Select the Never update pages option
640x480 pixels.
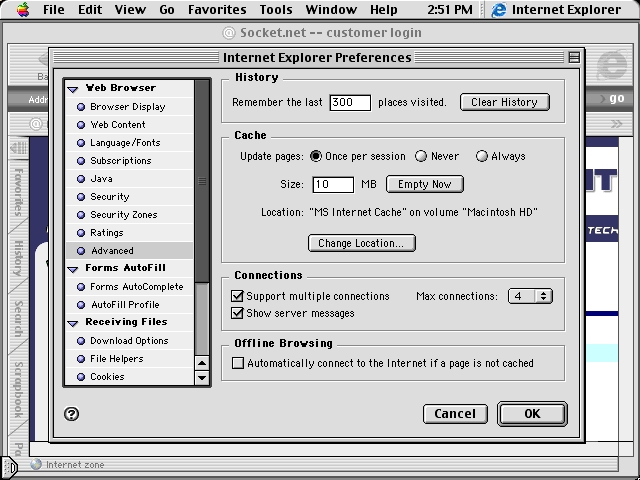click(421, 156)
